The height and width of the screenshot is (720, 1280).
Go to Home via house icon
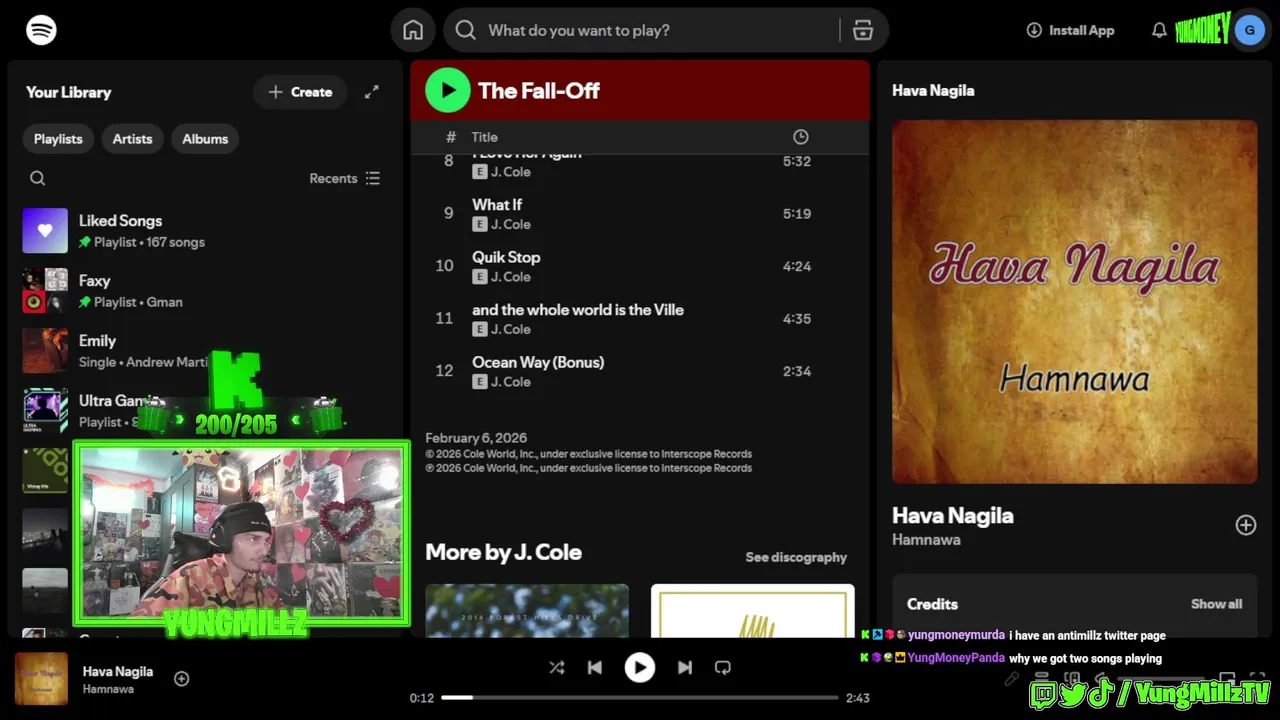coord(413,30)
